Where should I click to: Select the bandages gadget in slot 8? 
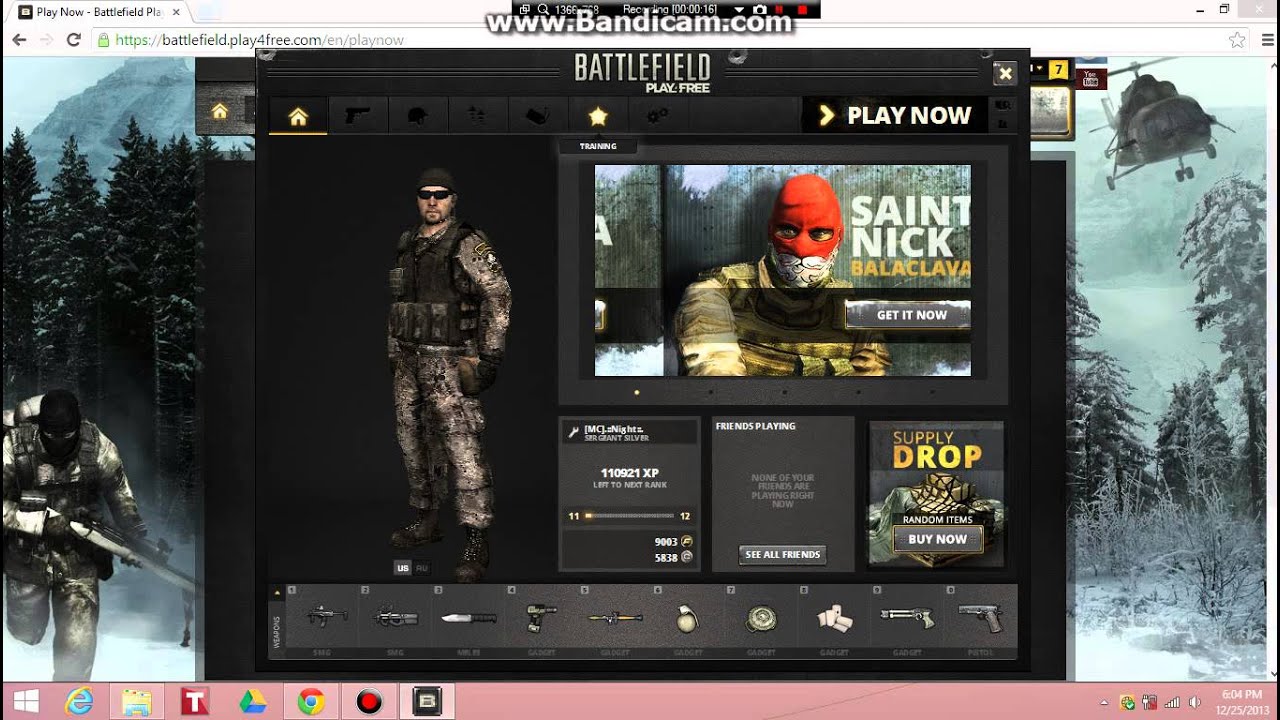coord(834,619)
